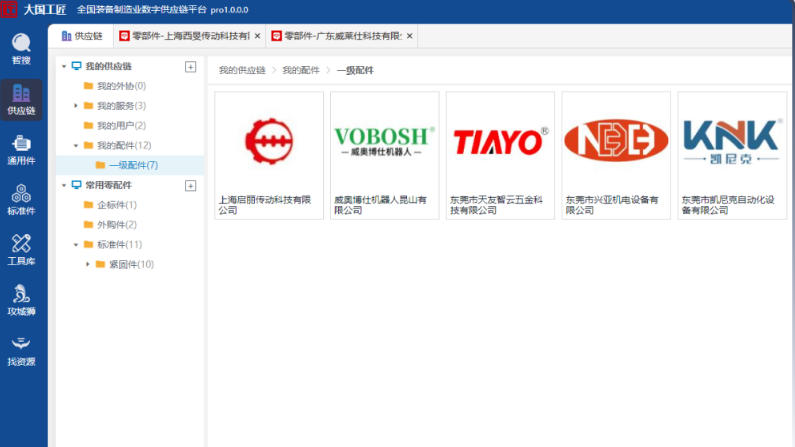This screenshot has height=447, width=795.
Task: Expand the 紧固件(10) folder arrow
Action: pyautogui.click(x=88, y=265)
